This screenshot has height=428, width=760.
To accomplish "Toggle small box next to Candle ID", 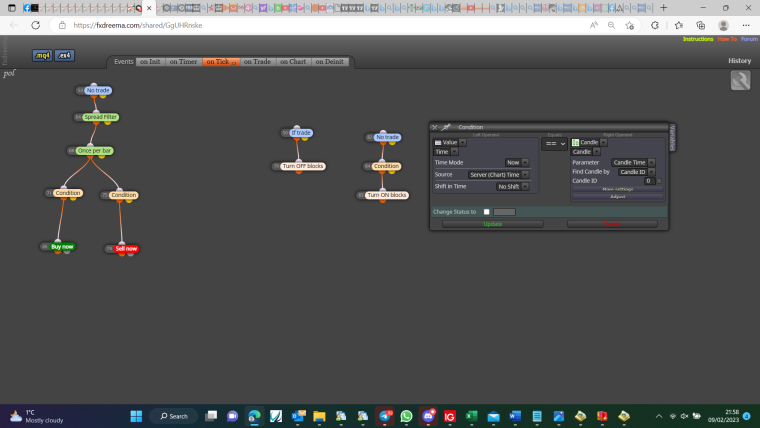I will (659, 181).
